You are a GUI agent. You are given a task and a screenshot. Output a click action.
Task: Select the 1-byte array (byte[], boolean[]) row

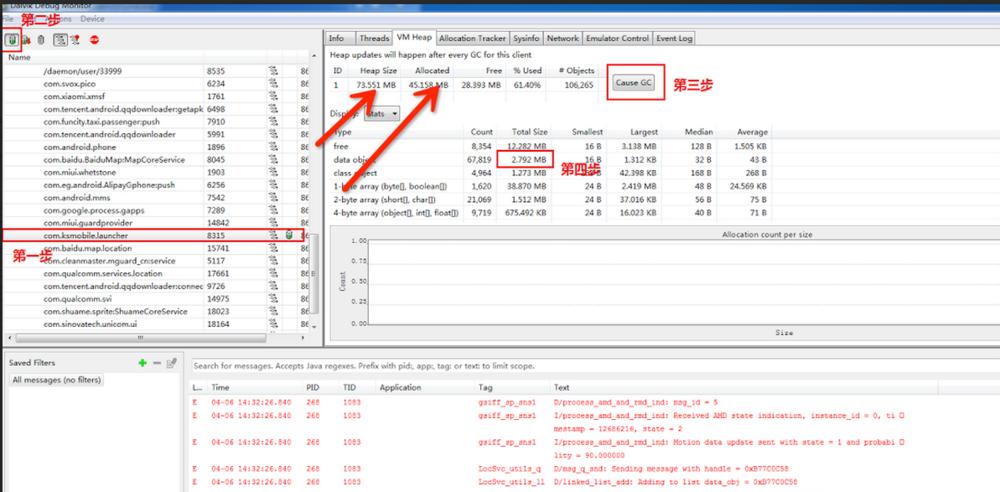point(550,186)
